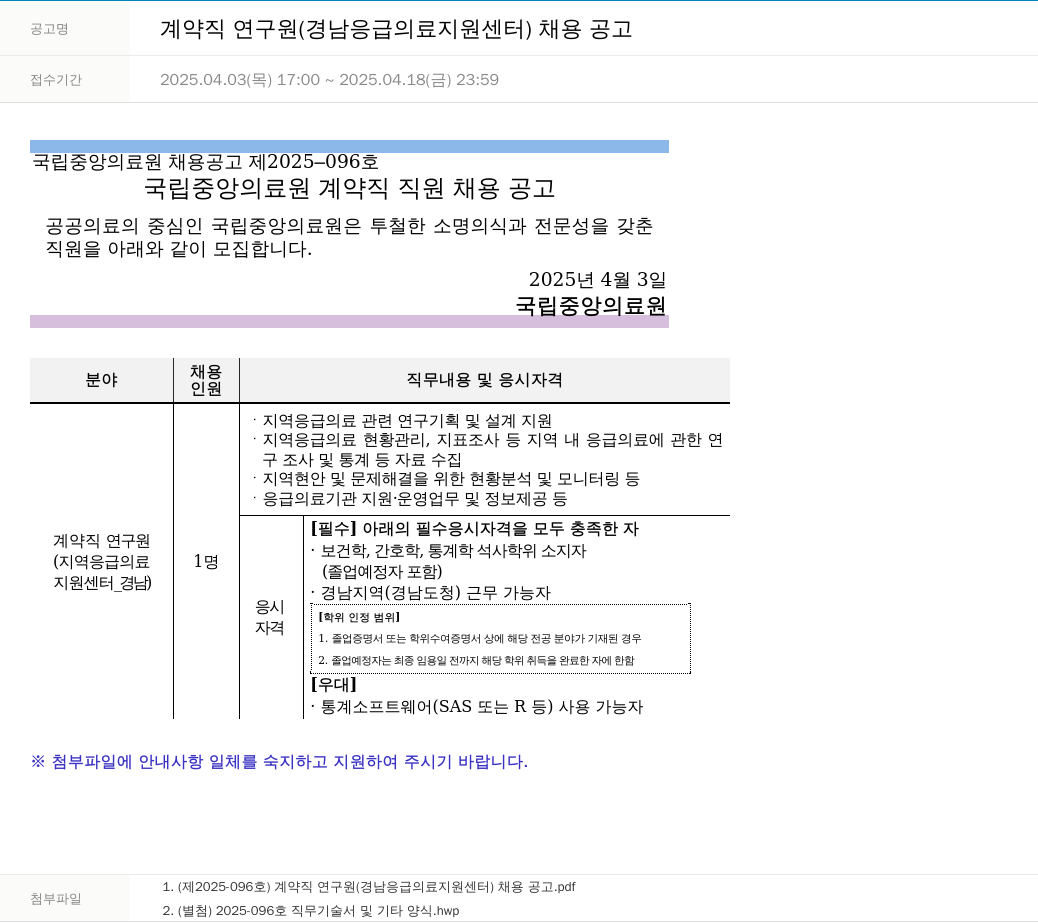Click 통계소프트웨어(SAS 또는 R 등) 사용 가능자 line
Viewport: 1038px width, 923px height.
tap(477, 707)
